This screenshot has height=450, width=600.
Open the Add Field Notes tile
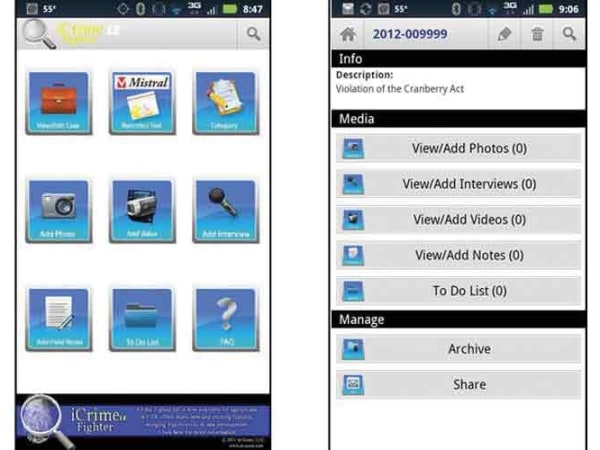(x=58, y=319)
